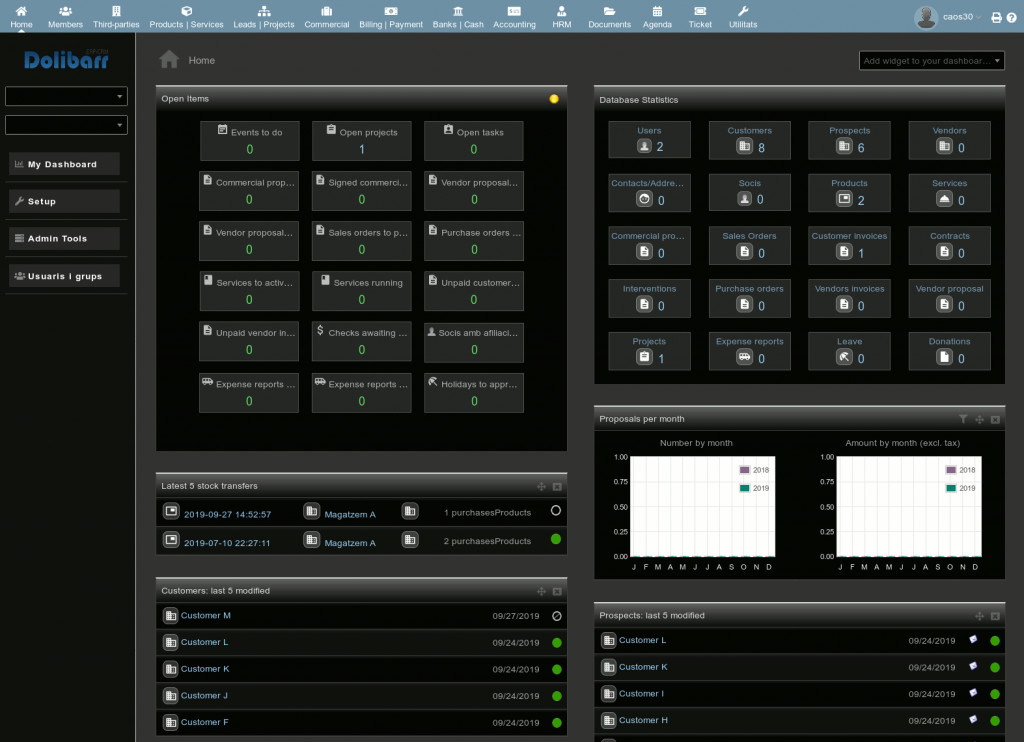Expand the caos30 user dropdown arrow
Viewport: 1024px width, 742px height.
978,18
